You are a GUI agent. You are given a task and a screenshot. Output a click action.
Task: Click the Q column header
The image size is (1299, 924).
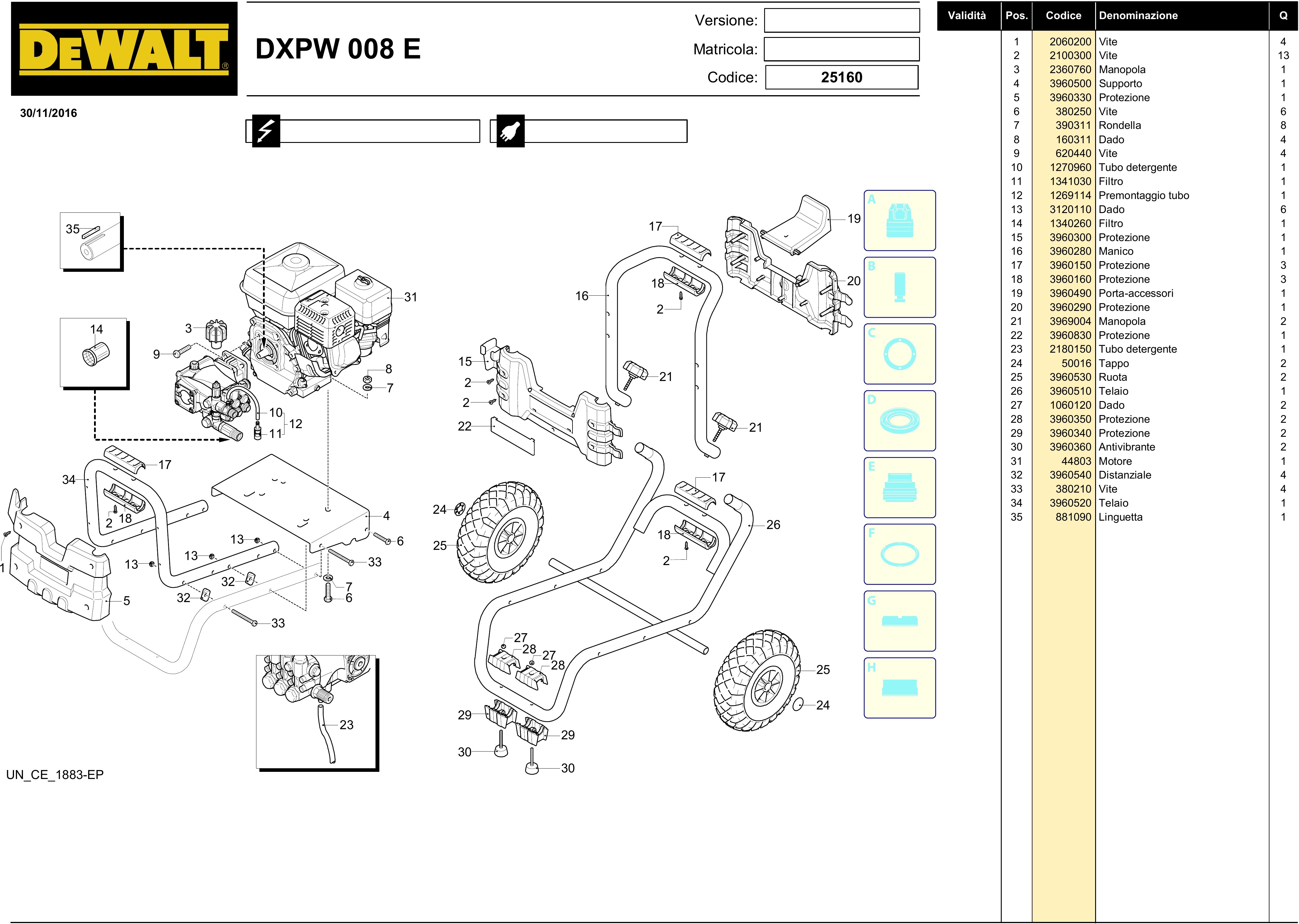coord(1283,15)
